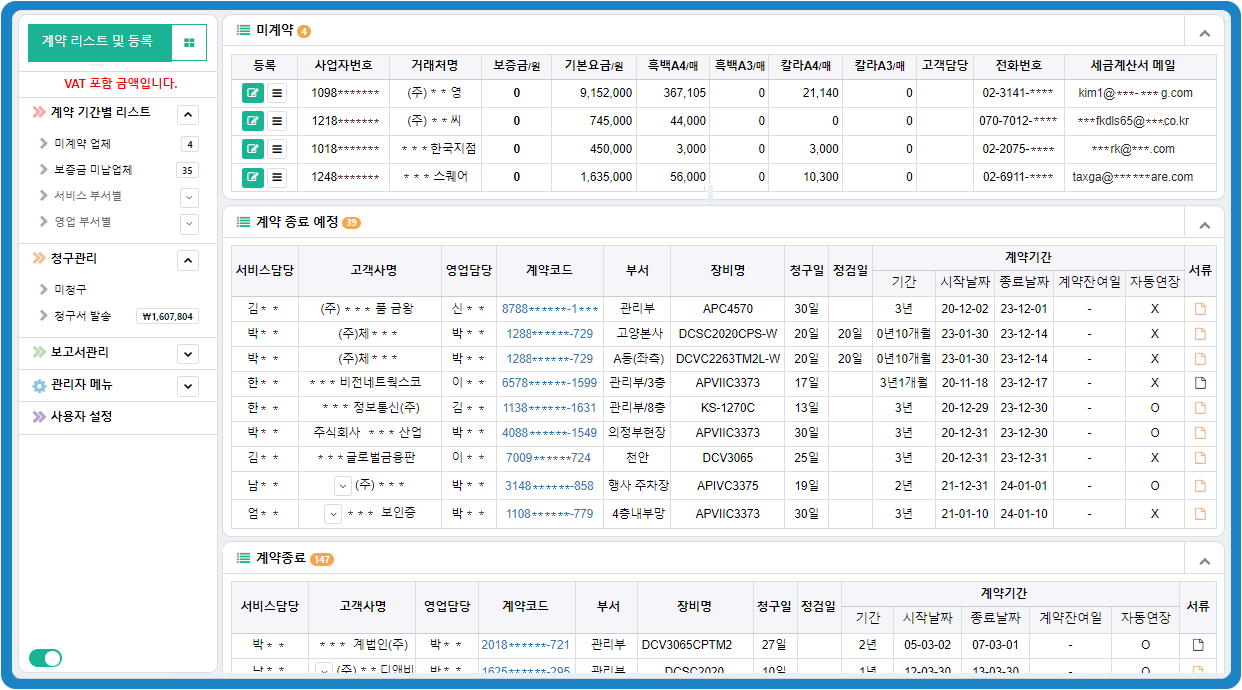
Task: Expand dropdown next to 보인증 customer name
Action: pos(333,514)
